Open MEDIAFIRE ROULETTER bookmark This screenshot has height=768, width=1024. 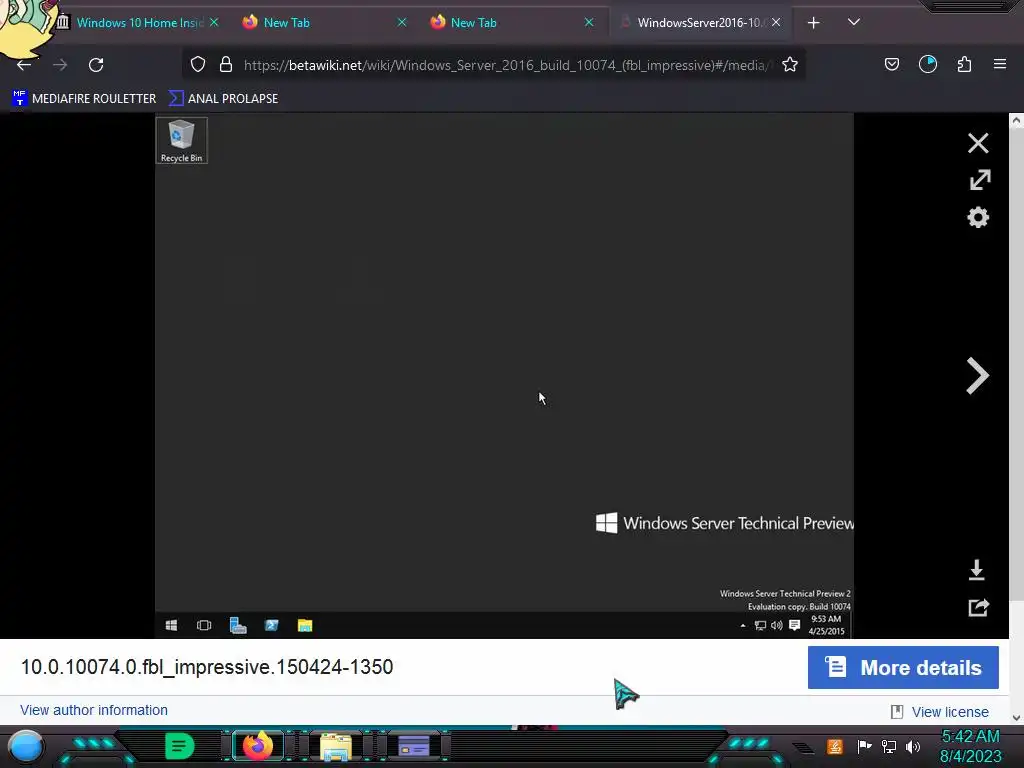[84, 99]
